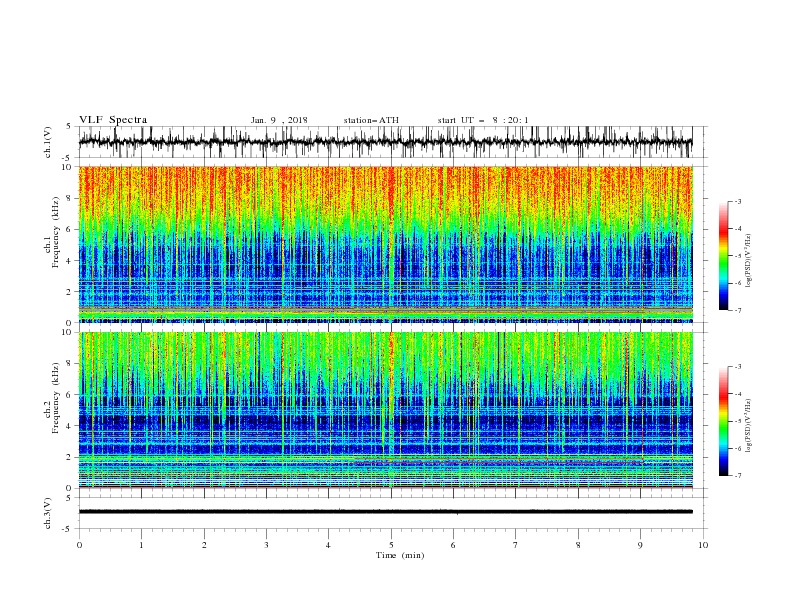The image size is (792, 612).
Task: Click the "8" kHz tick on ch.1 spectrogram
Action: coord(70,198)
